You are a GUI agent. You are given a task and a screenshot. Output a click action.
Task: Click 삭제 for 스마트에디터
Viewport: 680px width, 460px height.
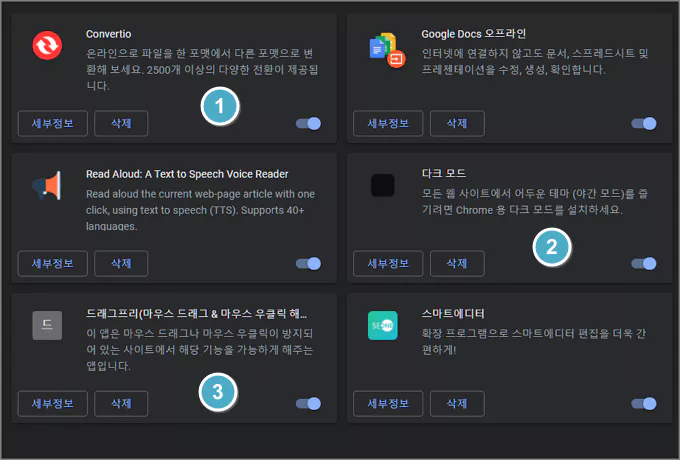tap(457, 404)
